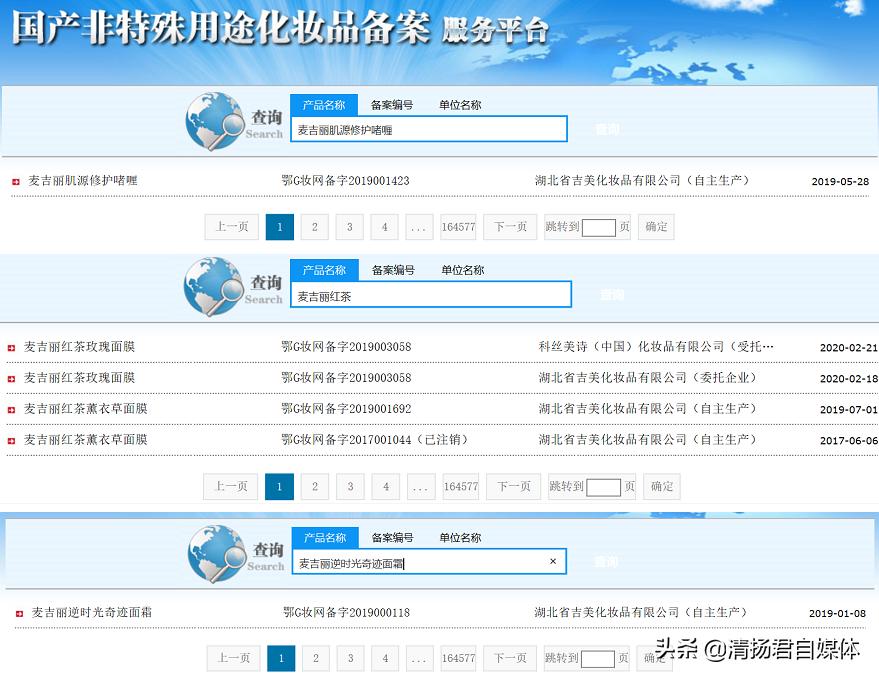Click the 查询 button in the top search panel
The width and height of the screenshot is (879, 679).
click(x=607, y=128)
